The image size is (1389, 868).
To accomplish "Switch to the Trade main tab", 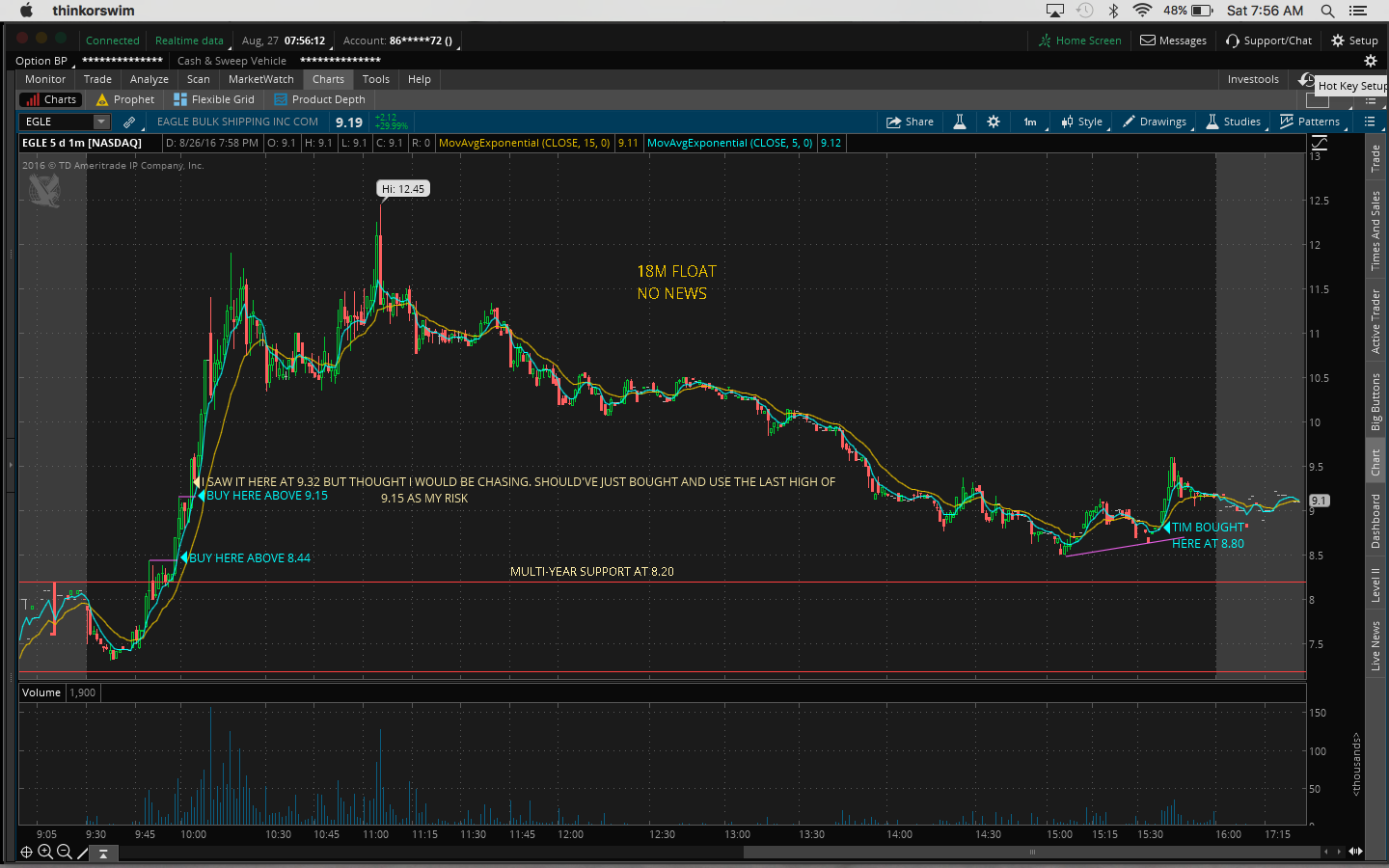I will [97, 79].
